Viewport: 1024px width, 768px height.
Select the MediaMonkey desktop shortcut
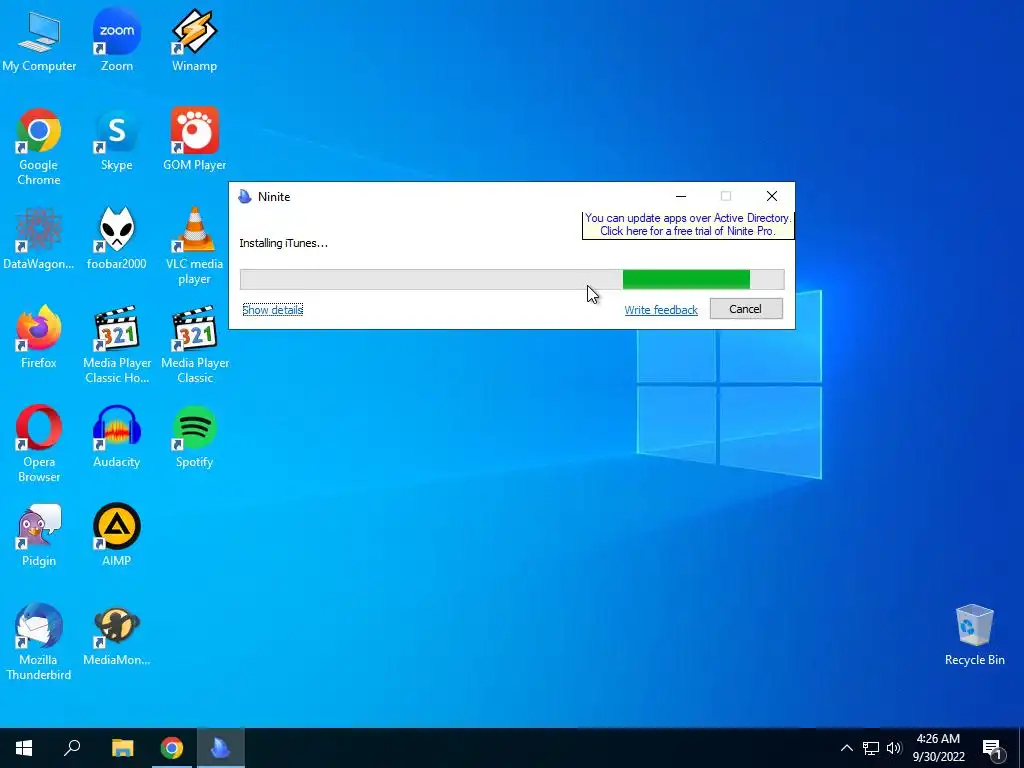coord(116,635)
